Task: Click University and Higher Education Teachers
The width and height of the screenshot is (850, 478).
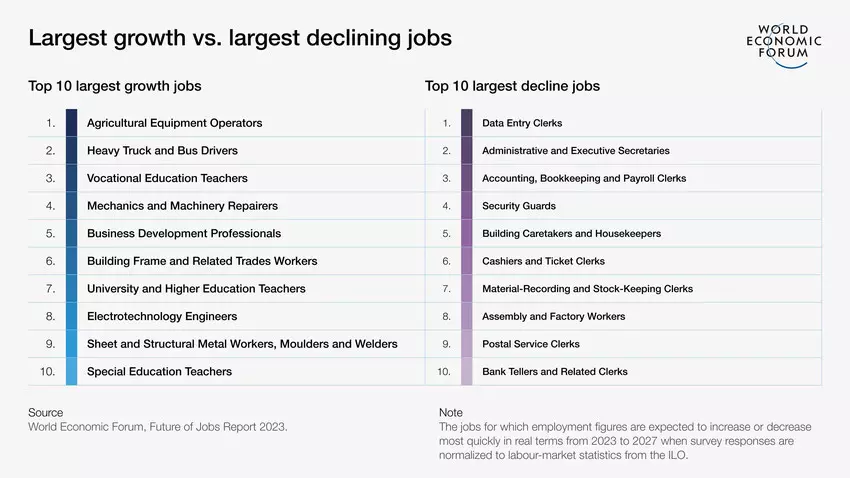Action: 196,289
